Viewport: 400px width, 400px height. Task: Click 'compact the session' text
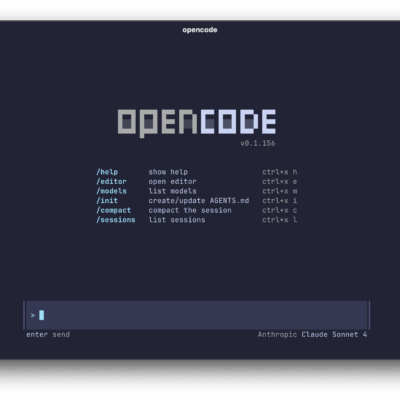(x=190, y=210)
